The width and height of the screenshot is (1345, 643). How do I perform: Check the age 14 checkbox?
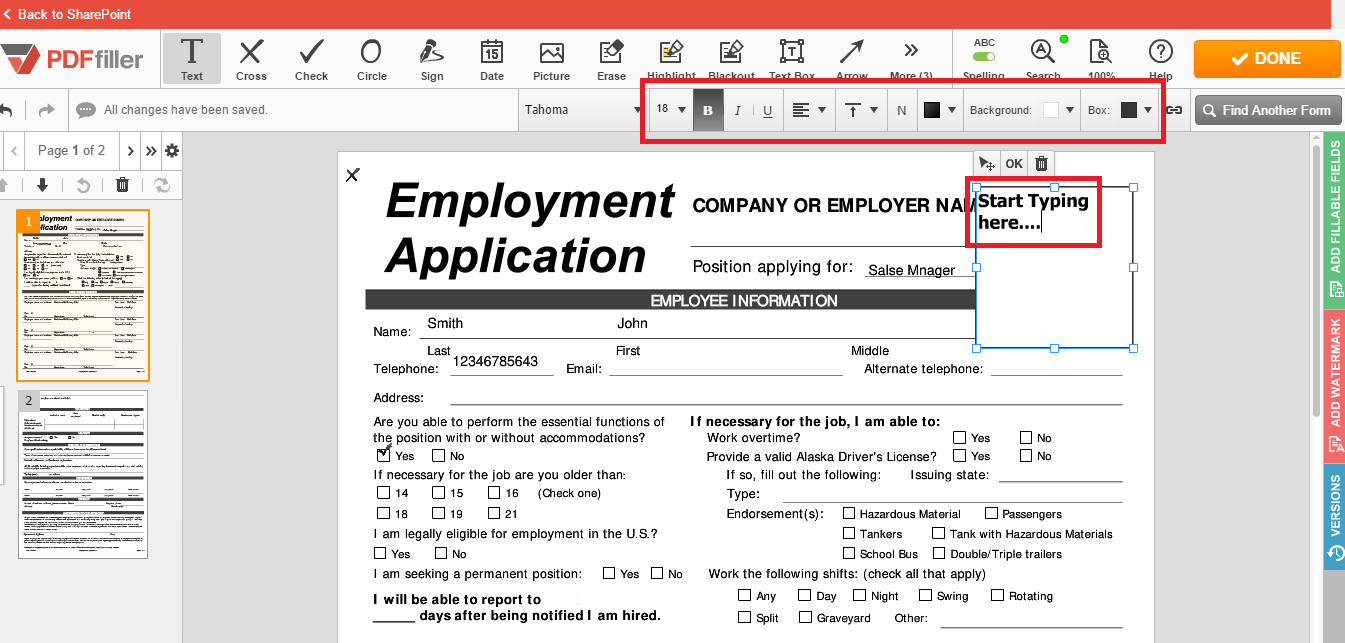pos(383,492)
